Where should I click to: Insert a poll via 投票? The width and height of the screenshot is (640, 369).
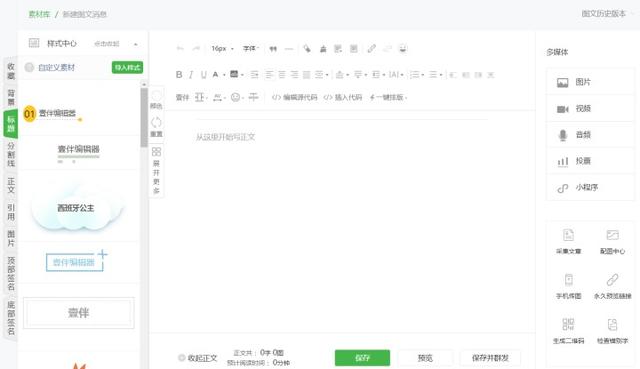click(590, 161)
